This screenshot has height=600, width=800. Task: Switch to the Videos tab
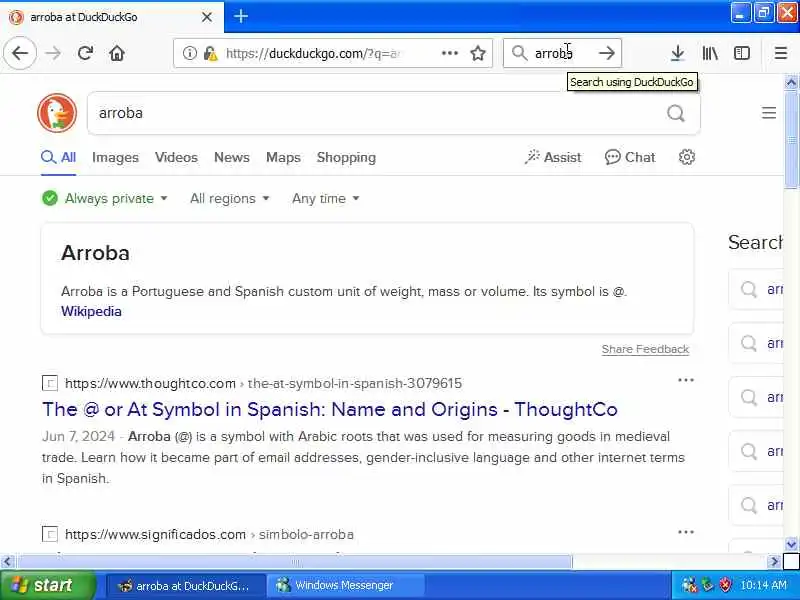(176, 157)
